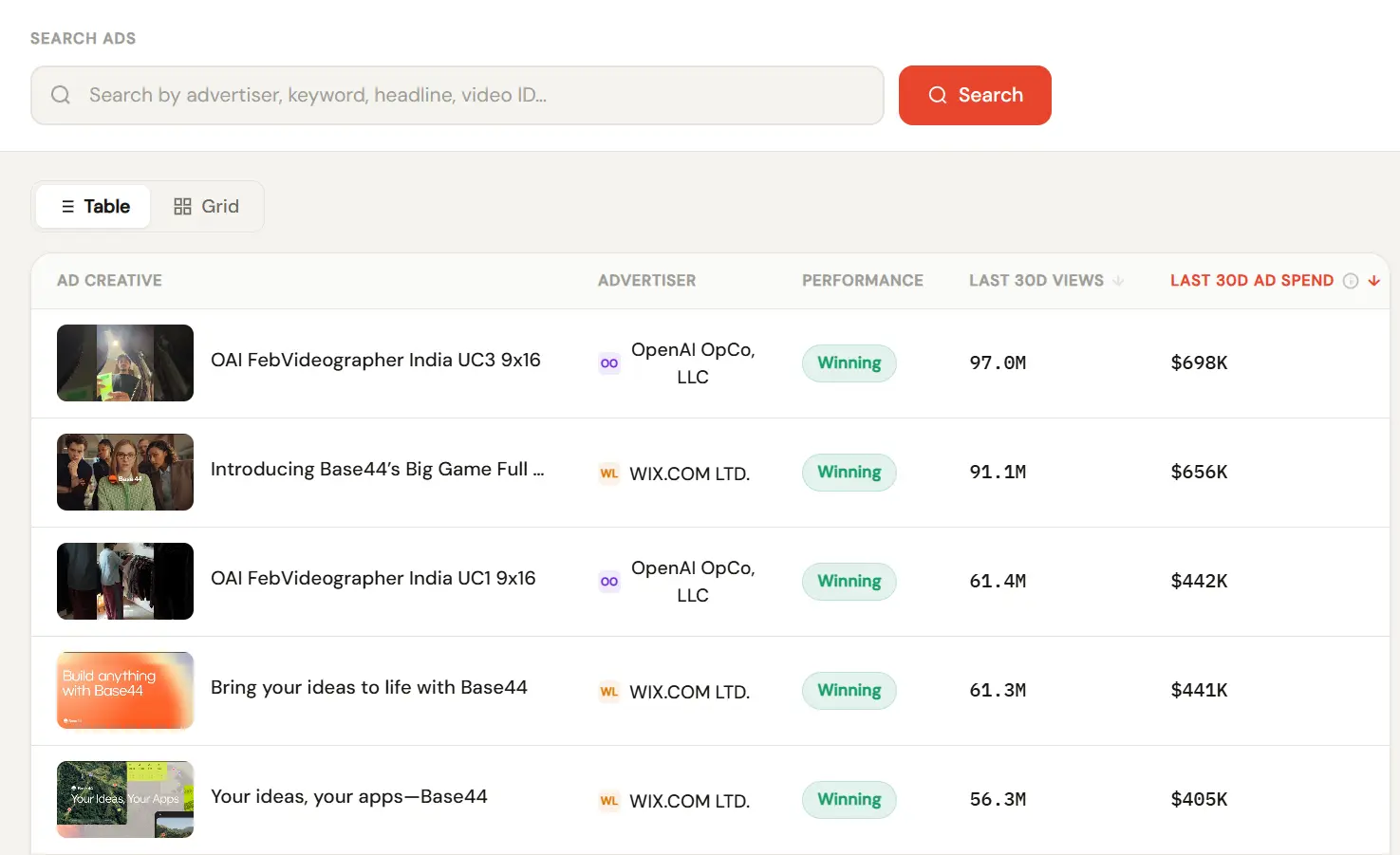Click the $698K ad spend value

click(x=1199, y=362)
